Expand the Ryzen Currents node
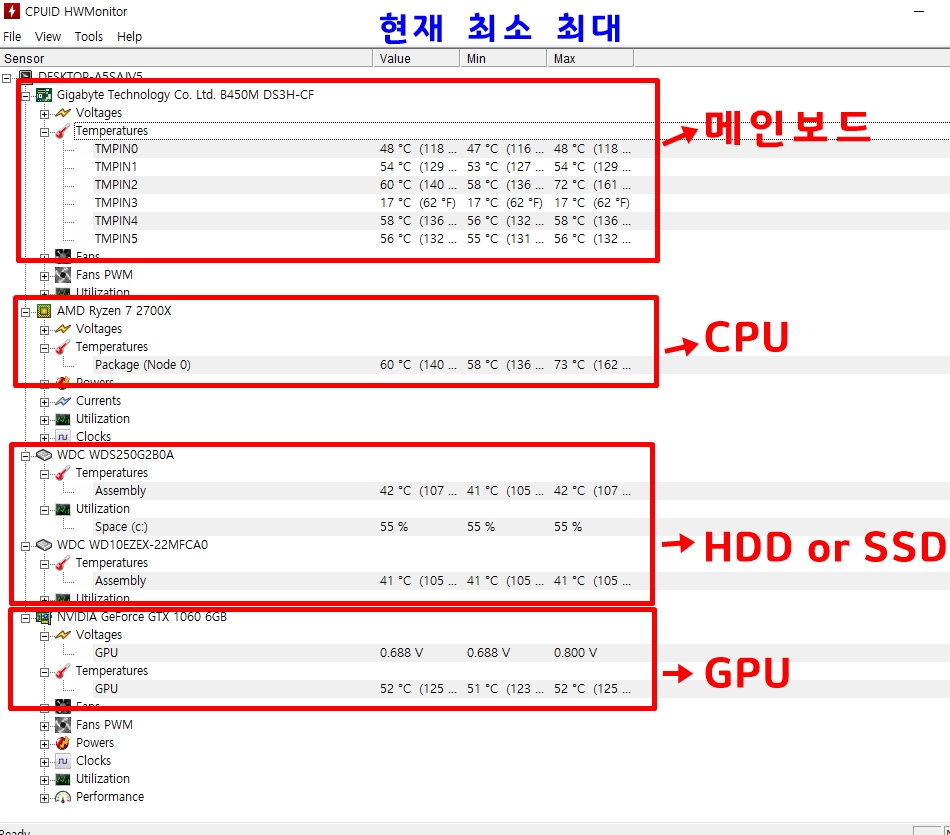 pyautogui.click(x=44, y=402)
